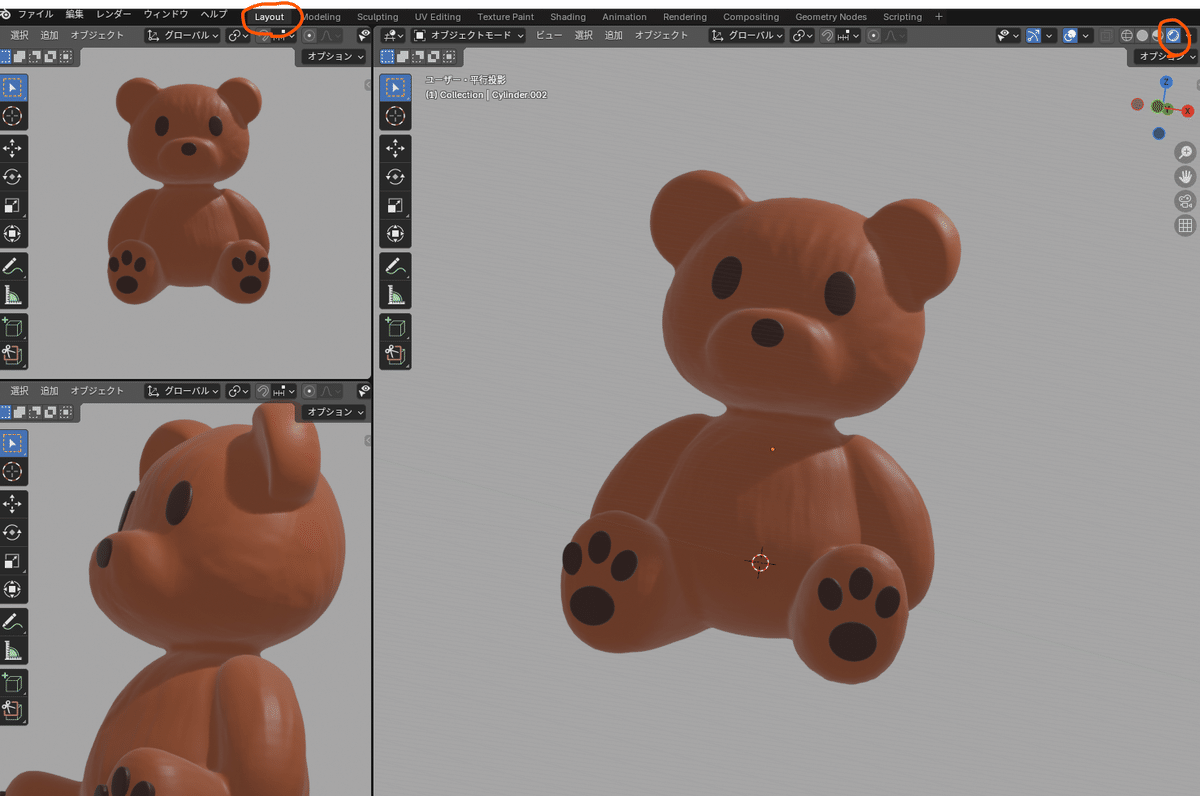1200x796 pixels.
Task: Open the オブジェクト menu in the top-left viewport header
Action: 97,35
